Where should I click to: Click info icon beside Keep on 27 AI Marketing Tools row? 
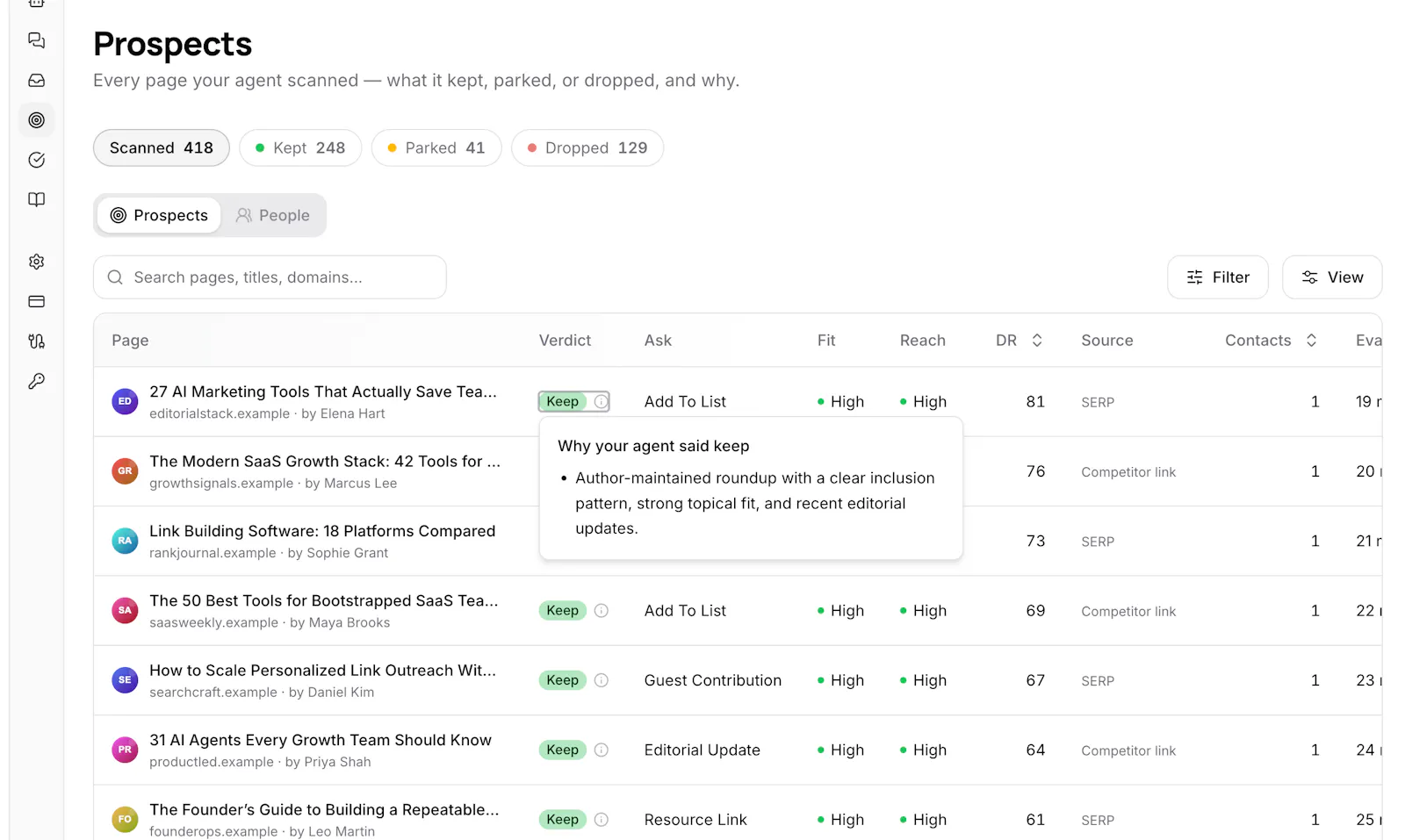pos(601,401)
